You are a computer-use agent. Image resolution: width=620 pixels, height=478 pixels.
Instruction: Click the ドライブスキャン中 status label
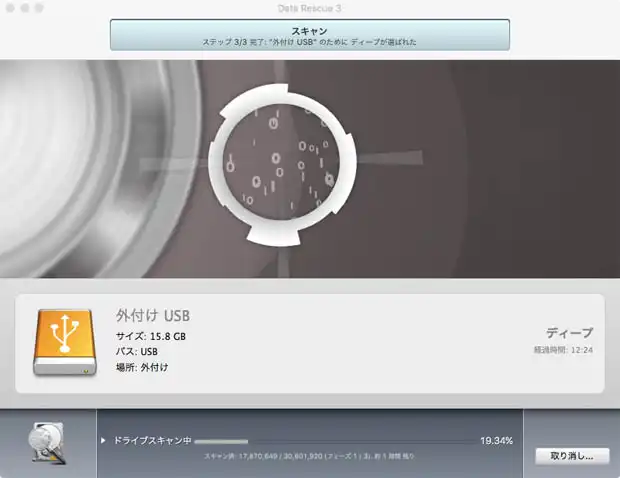153,440
